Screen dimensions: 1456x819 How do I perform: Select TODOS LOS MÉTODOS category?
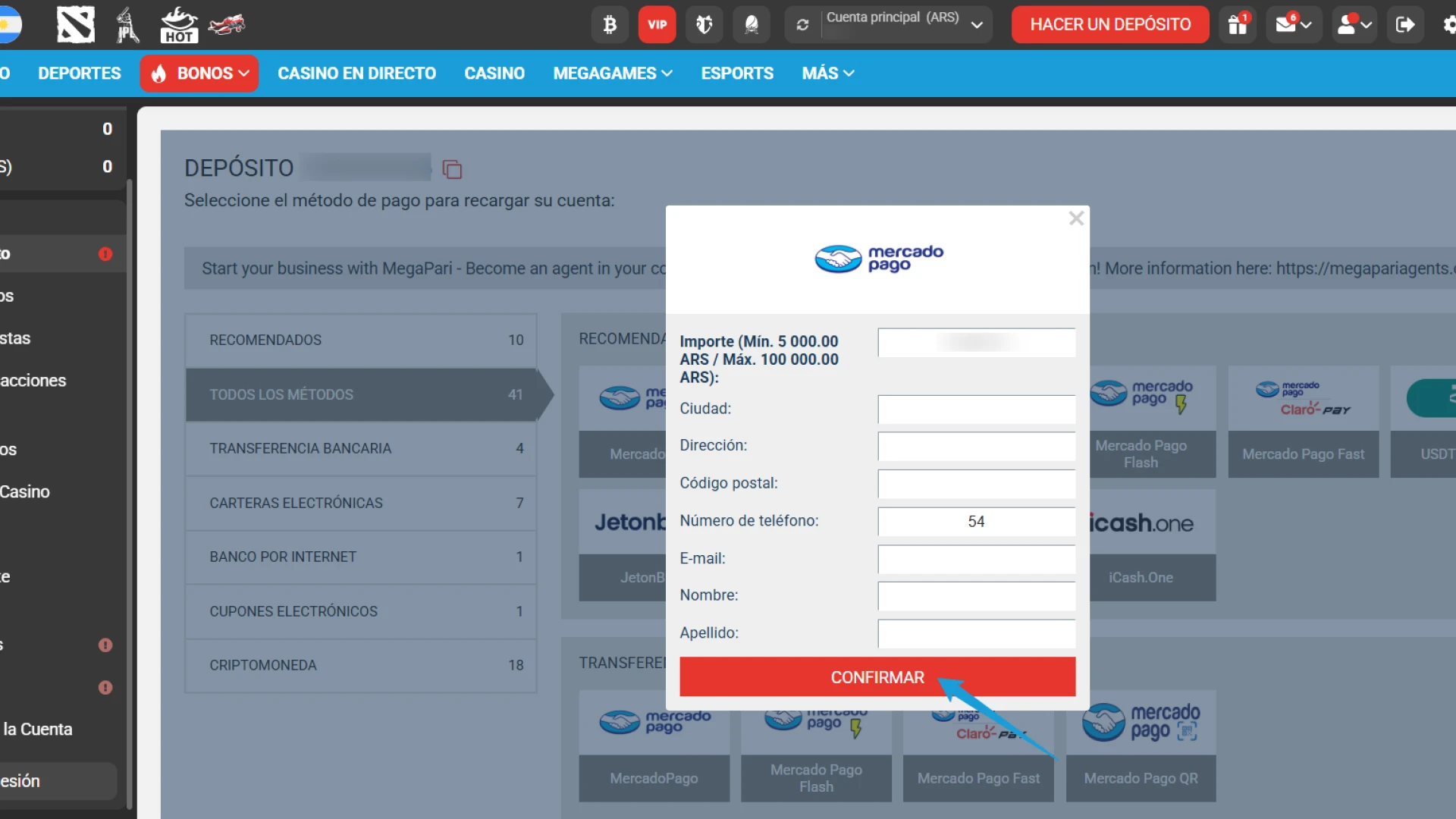[x=361, y=394]
